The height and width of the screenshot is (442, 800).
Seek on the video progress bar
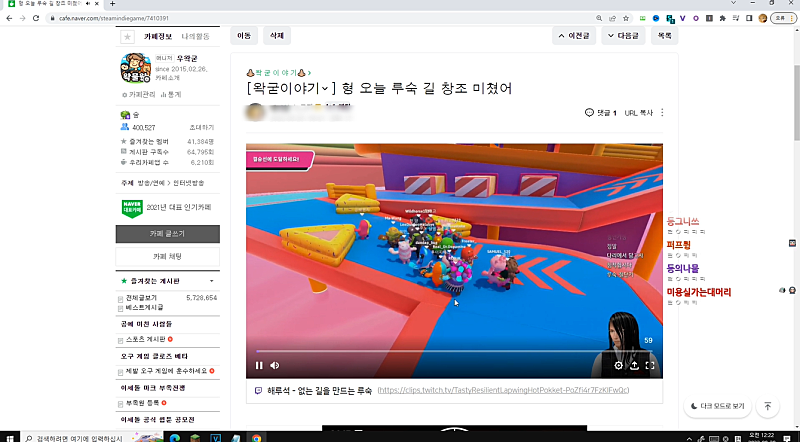click(x=454, y=352)
